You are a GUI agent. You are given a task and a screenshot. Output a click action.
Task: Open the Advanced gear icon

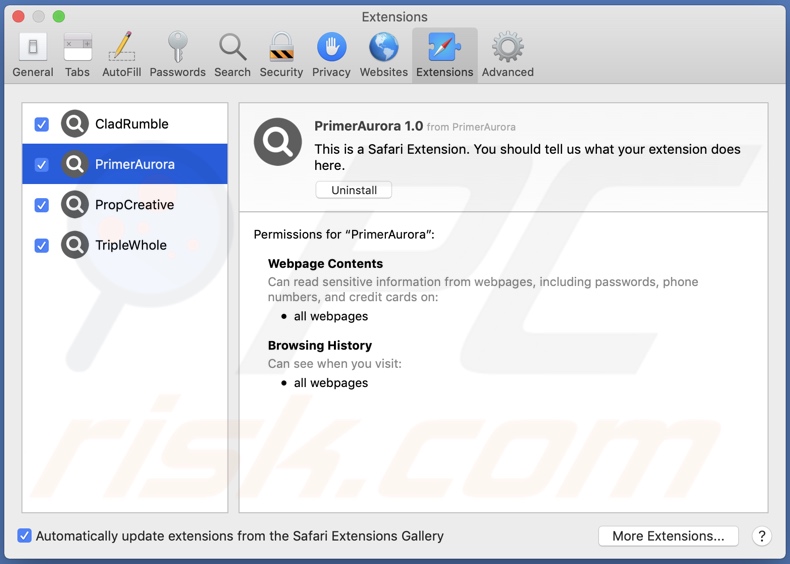click(507, 47)
